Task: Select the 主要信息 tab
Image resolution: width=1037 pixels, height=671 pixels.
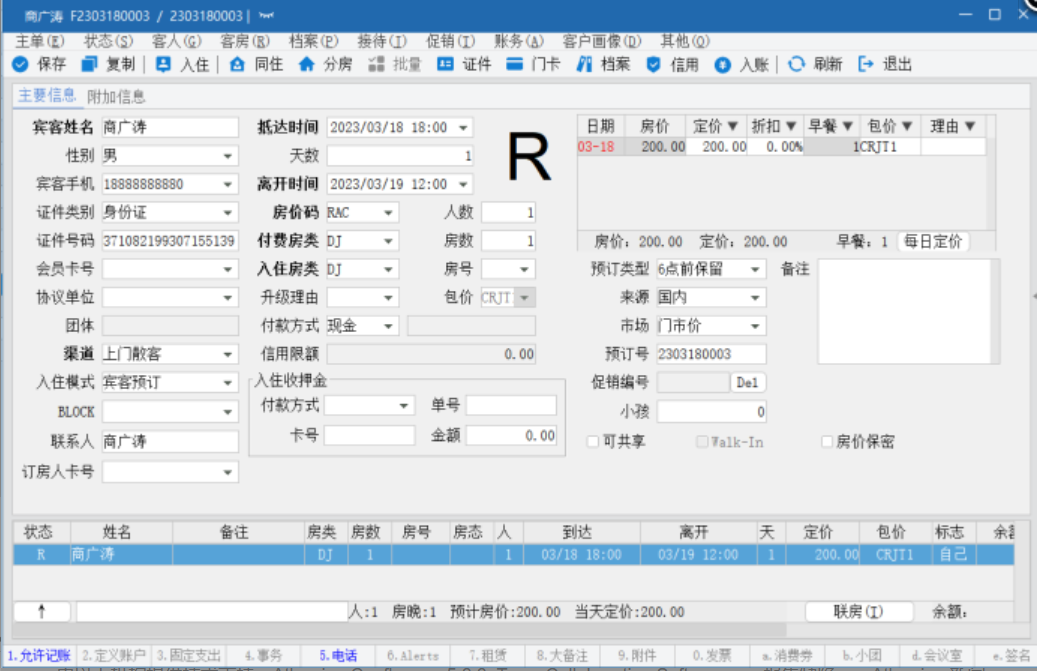Action: pyautogui.click(x=47, y=95)
